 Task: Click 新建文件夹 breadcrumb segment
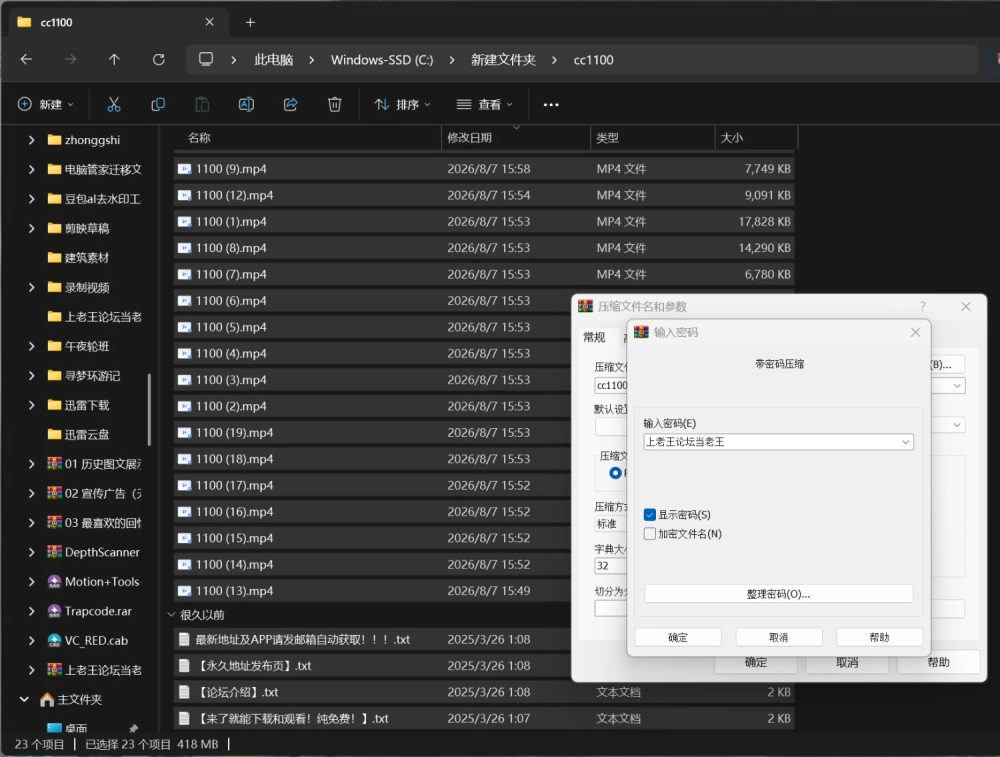click(x=503, y=60)
